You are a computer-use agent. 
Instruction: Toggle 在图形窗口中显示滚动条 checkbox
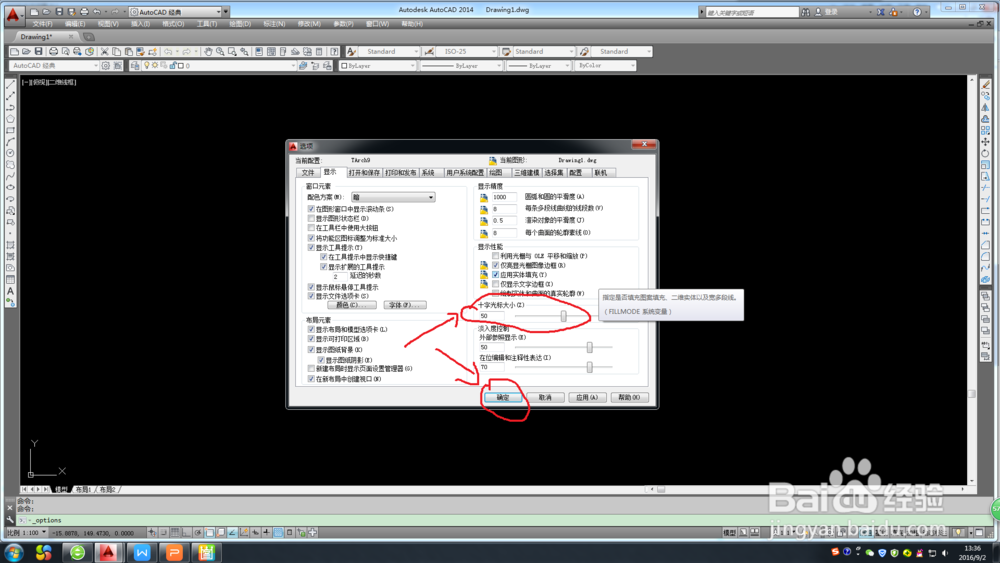pyautogui.click(x=311, y=209)
